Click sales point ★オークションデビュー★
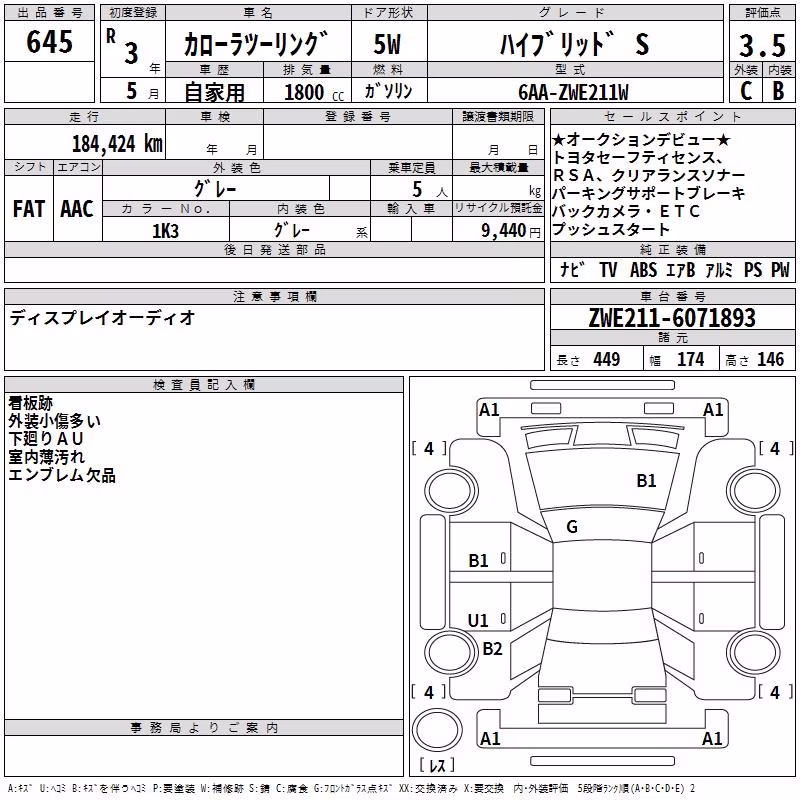This screenshot has width=800, height=800. point(641,139)
